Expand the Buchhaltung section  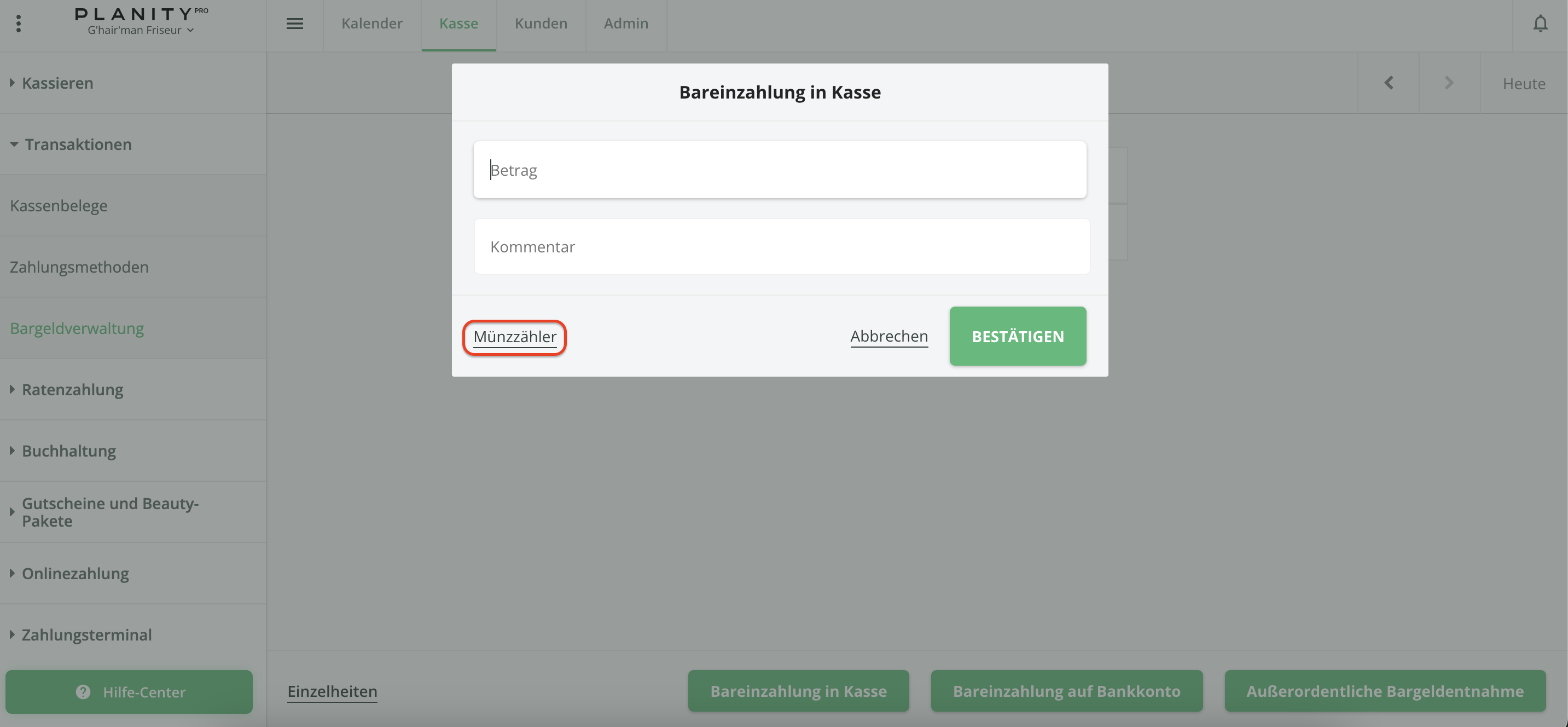[68, 451]
